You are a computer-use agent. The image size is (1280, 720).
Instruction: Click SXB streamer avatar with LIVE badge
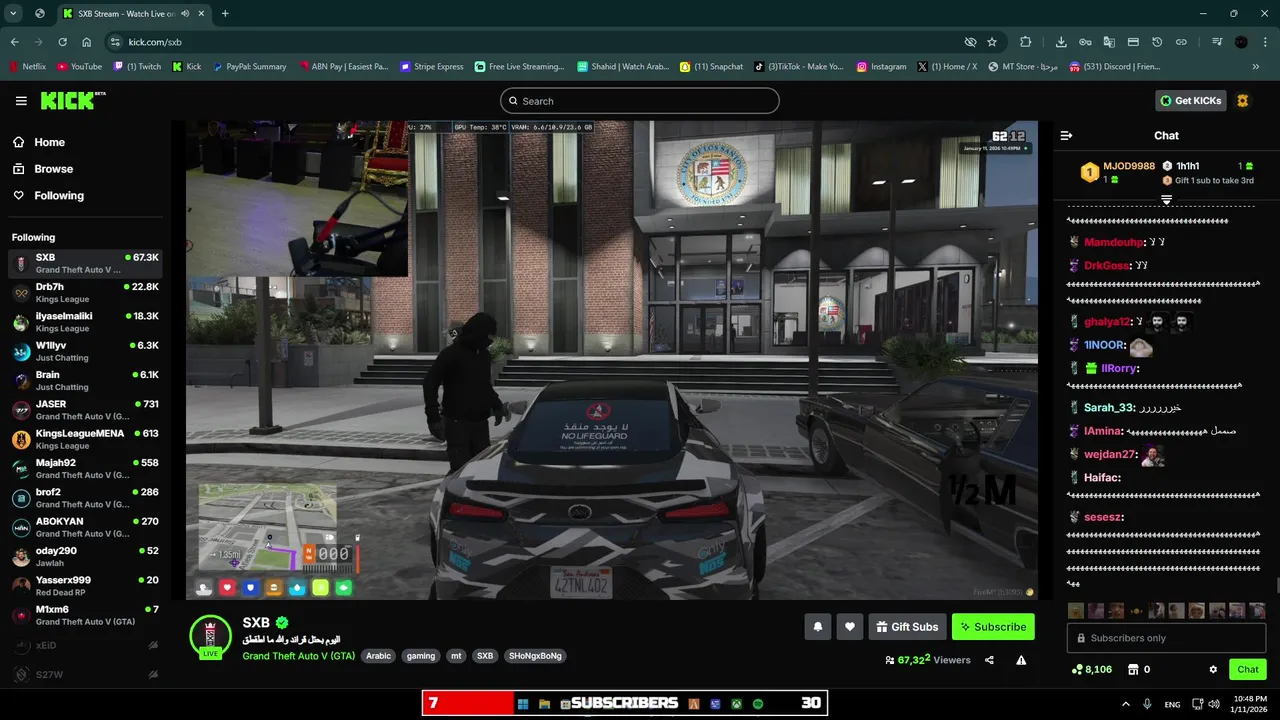(x=210, y=636)
